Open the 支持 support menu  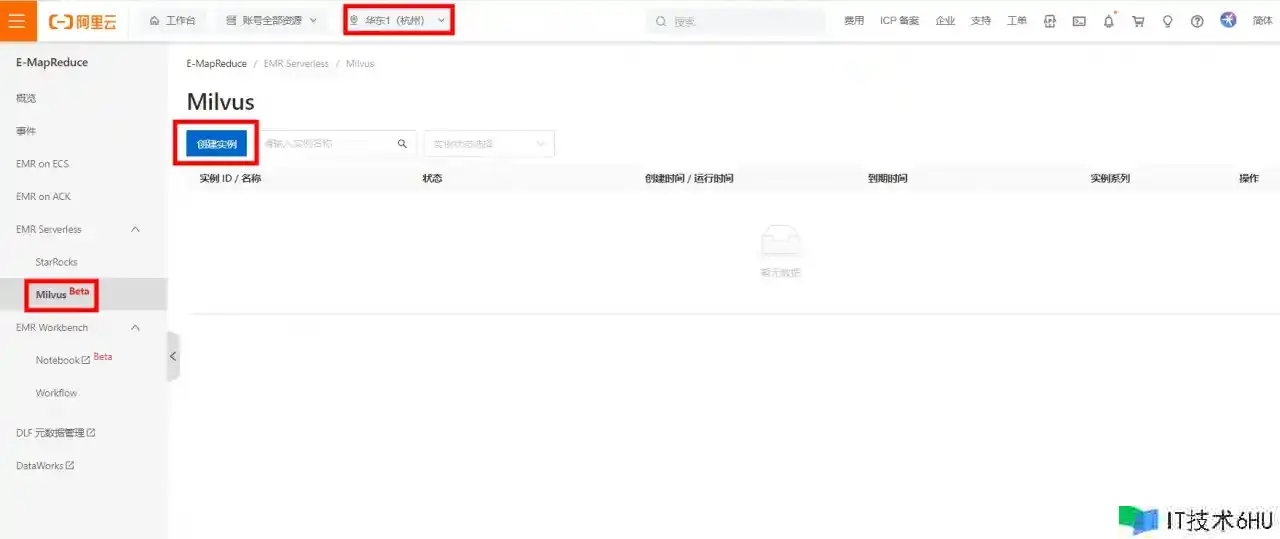tap(980, 21)
